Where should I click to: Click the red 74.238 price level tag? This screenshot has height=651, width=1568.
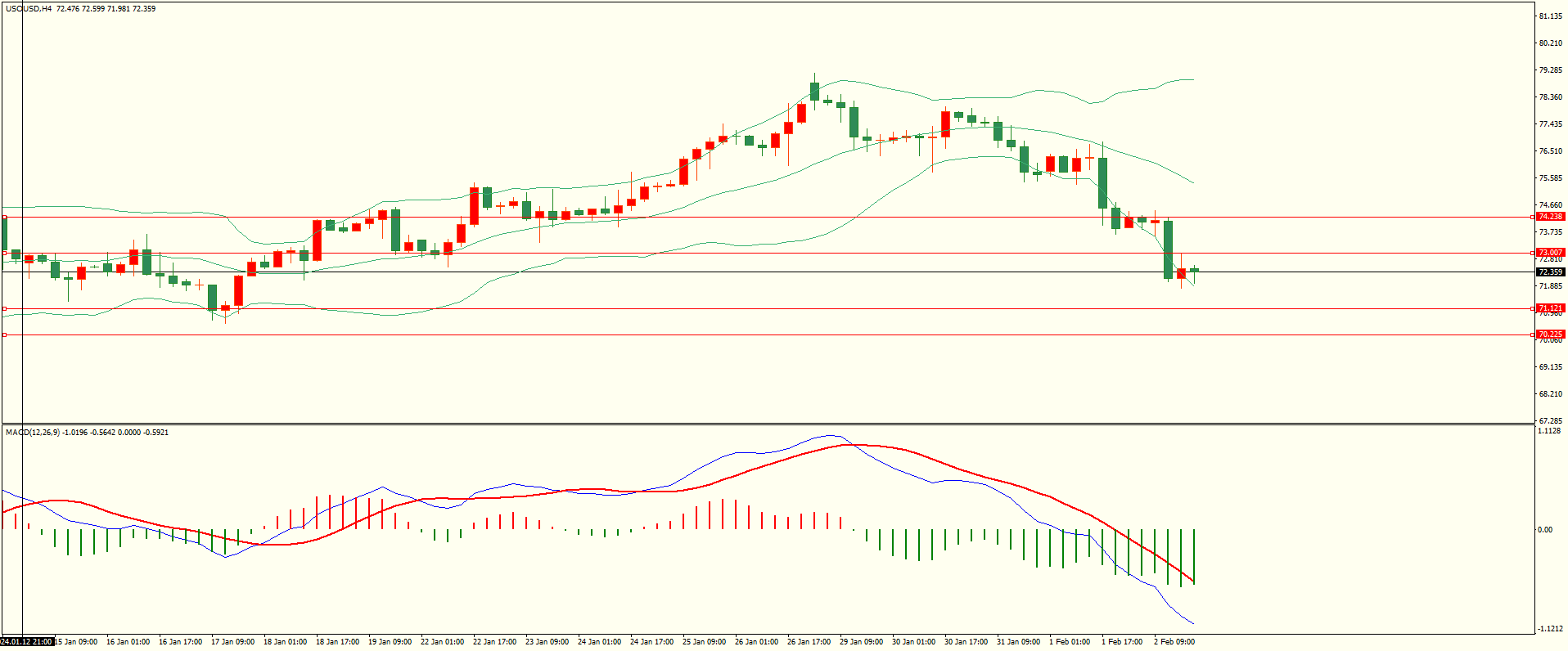coord(1550,217)
